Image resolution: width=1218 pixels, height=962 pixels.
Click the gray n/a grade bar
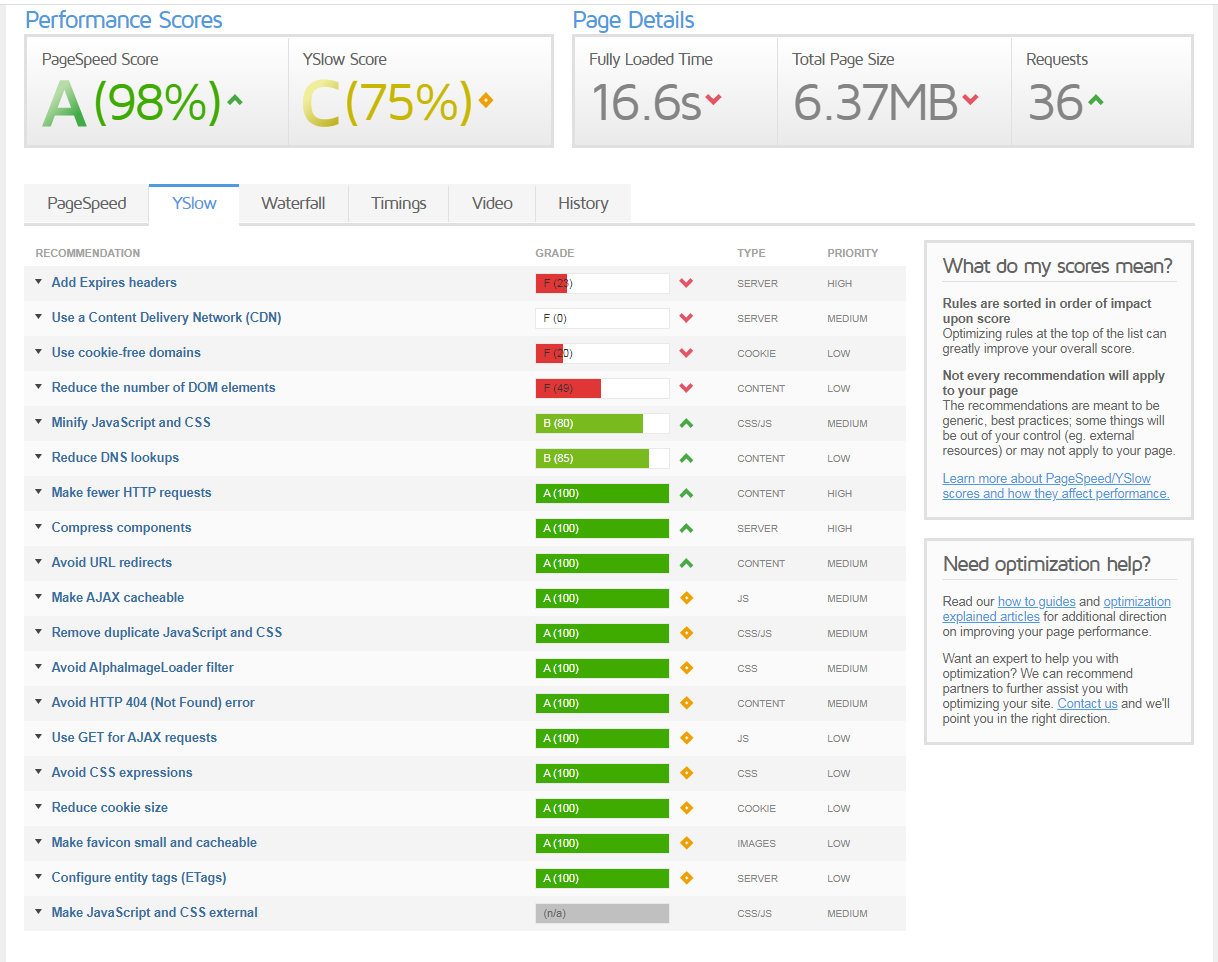coord(602,913)
